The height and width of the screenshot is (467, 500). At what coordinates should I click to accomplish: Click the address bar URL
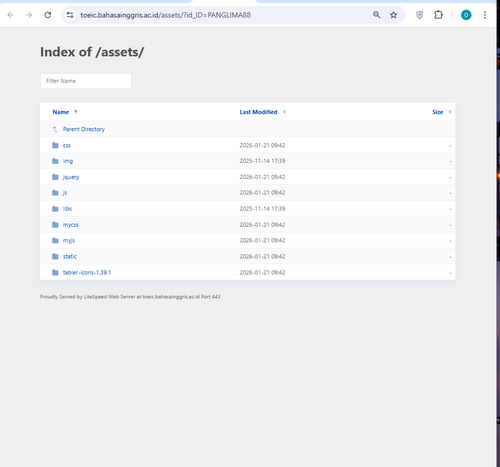[165, 15]
